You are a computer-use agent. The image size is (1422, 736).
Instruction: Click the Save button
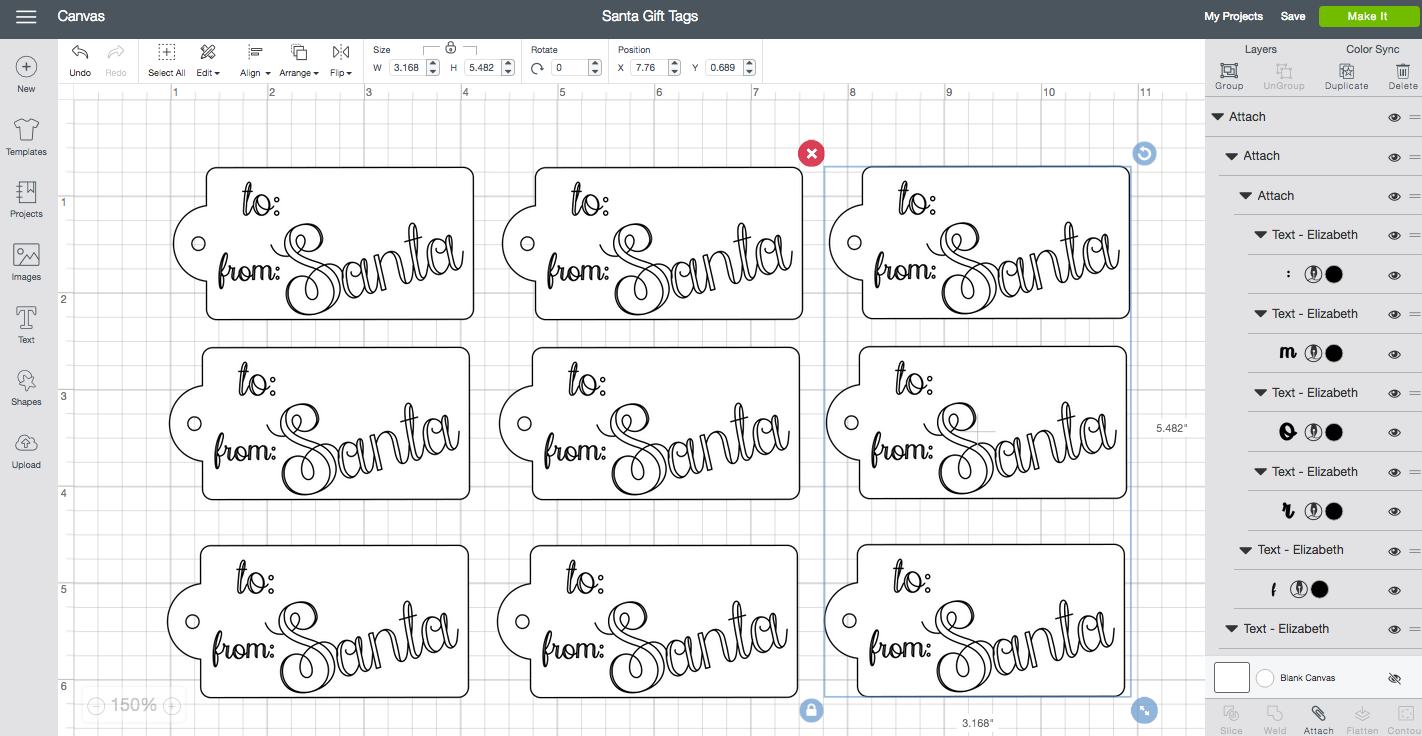pos(1293,16)
